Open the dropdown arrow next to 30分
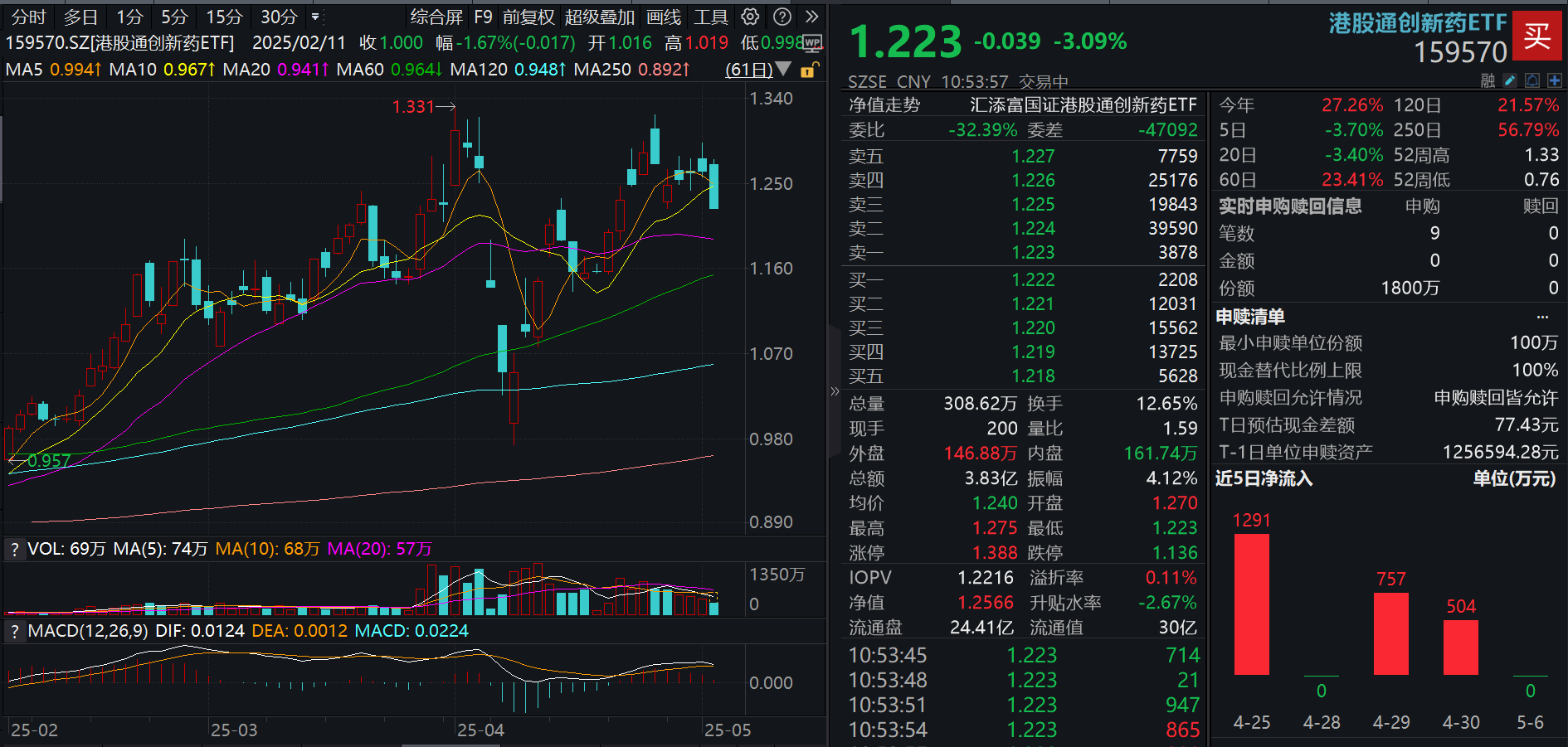 (x=316, y=16)
